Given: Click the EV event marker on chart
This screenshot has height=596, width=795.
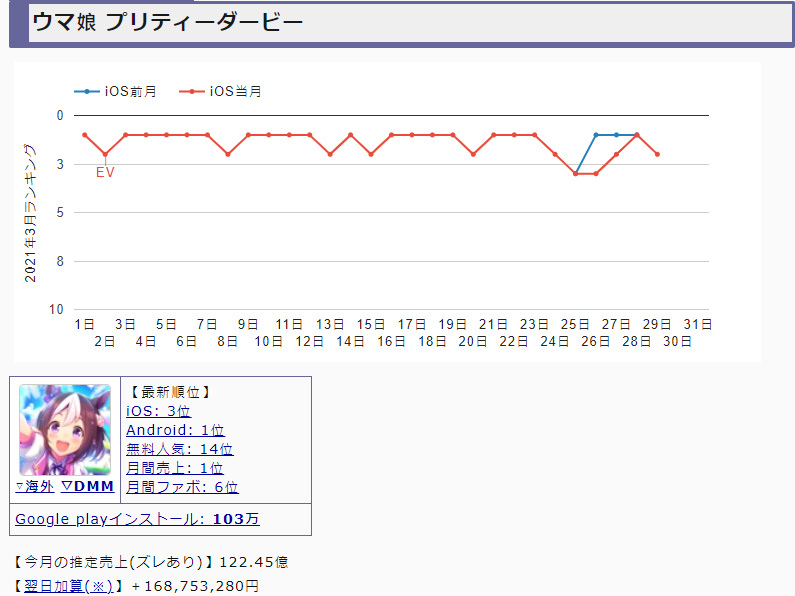Looking at the screenshot, I should (105, 172).
